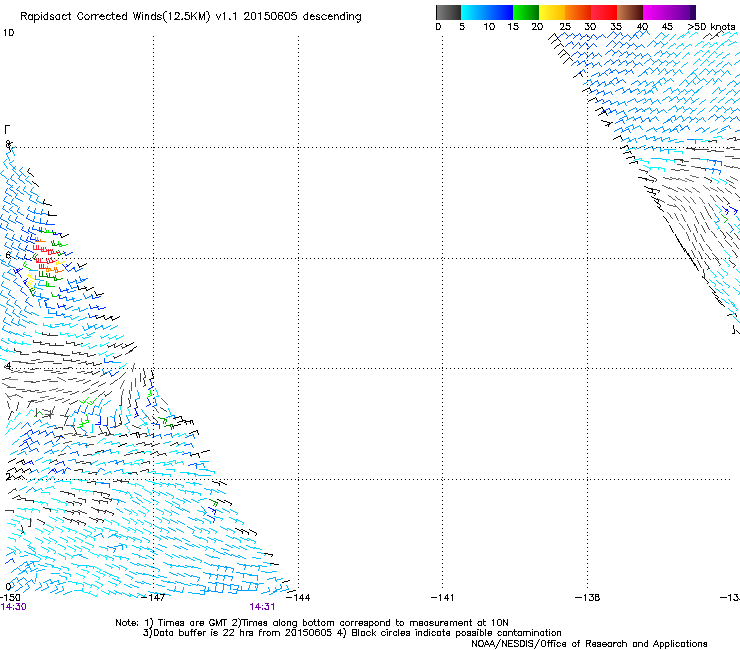Click the '6' latitude label on the left axis

click(x=8, y=255)
